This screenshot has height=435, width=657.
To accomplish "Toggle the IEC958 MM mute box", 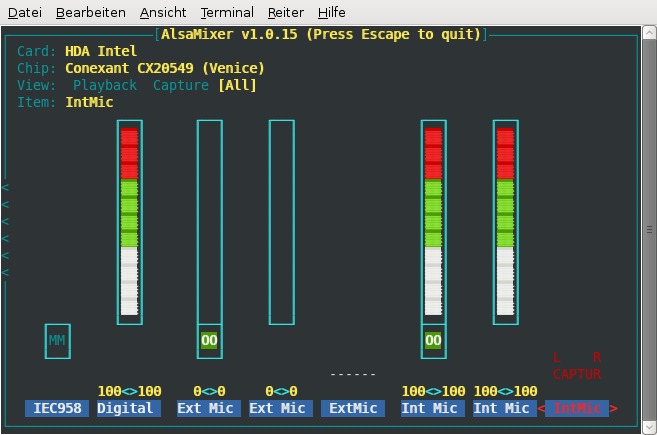I will pos(57,341).
